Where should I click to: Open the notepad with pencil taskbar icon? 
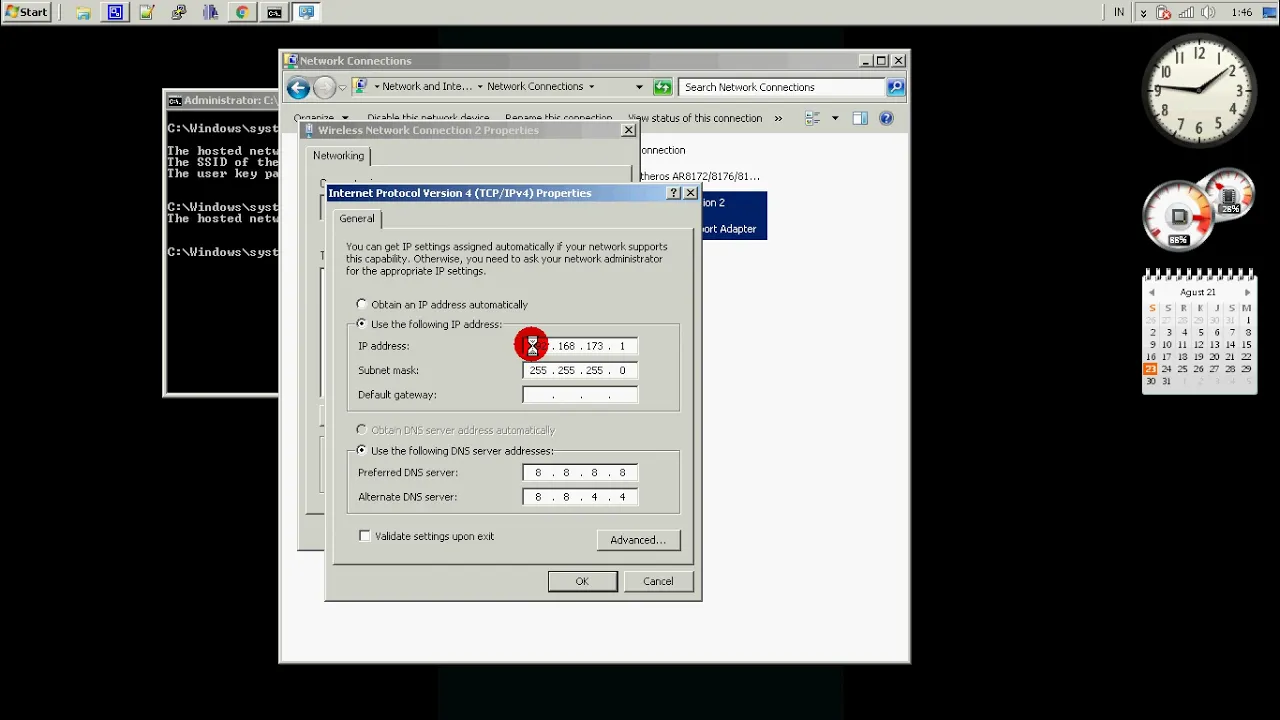click(x=147, y=13)
